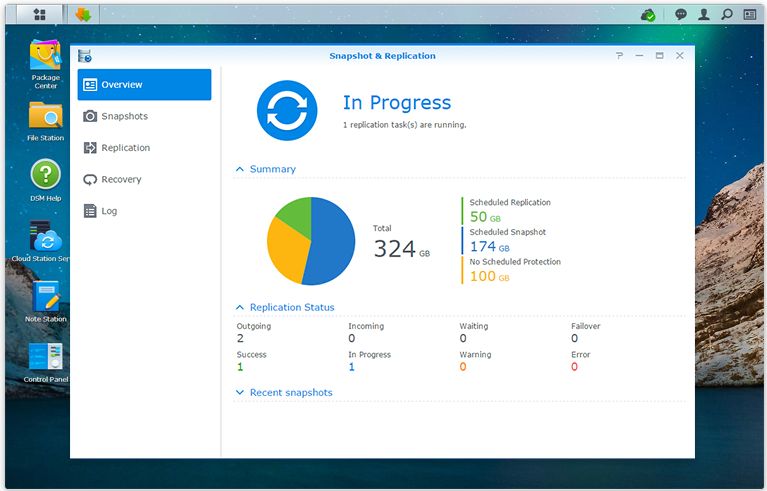Open Note Station desktop icon
The image size is (767, 491).
coord(45,298)
